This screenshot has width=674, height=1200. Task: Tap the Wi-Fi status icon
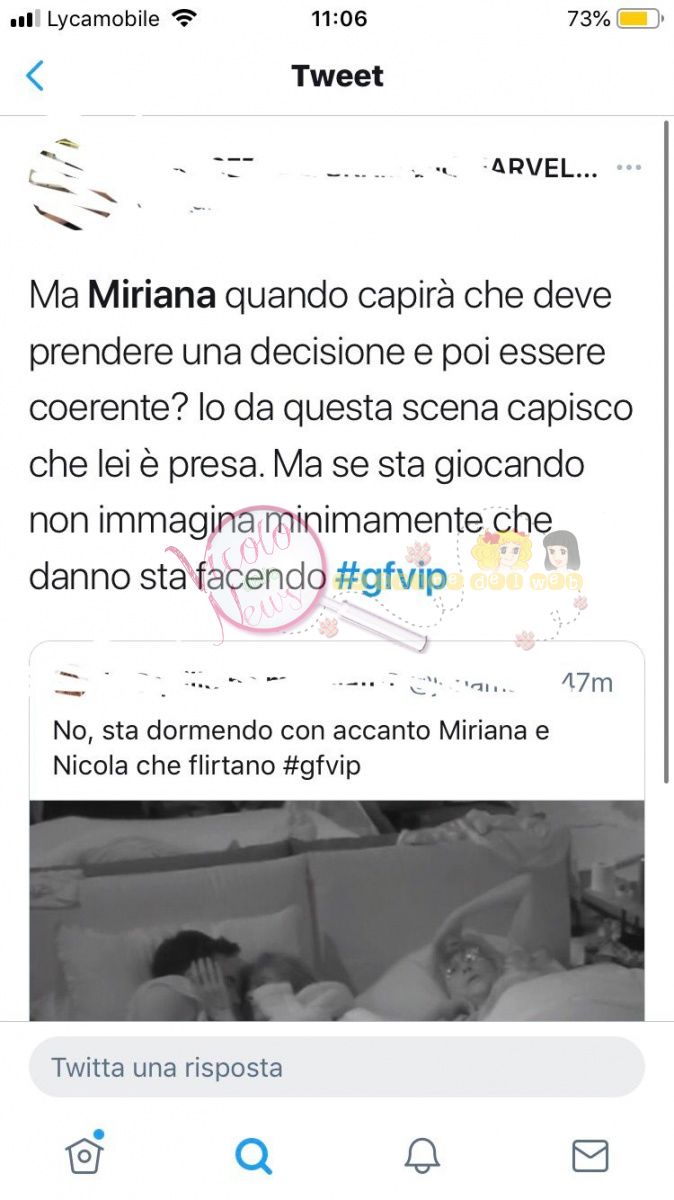[x=184, y=19]
